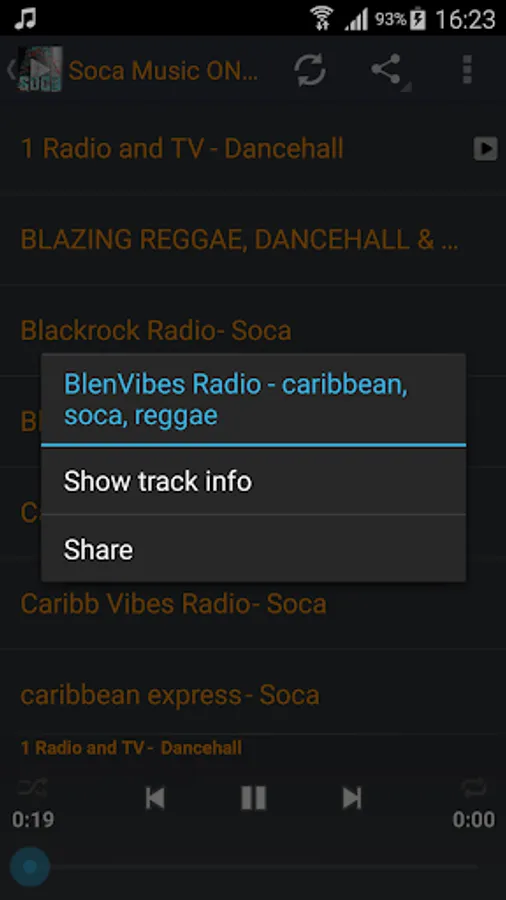Image resolution: width=506 pixels, height=900 pixels.
Task: Click the playback progress slider knob
Action: pos(30,867)
